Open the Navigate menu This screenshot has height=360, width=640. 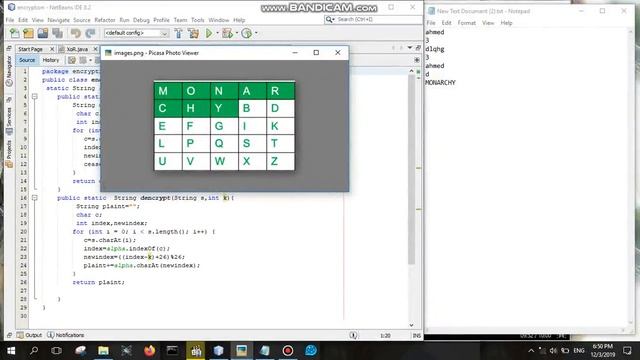point(58,20)
